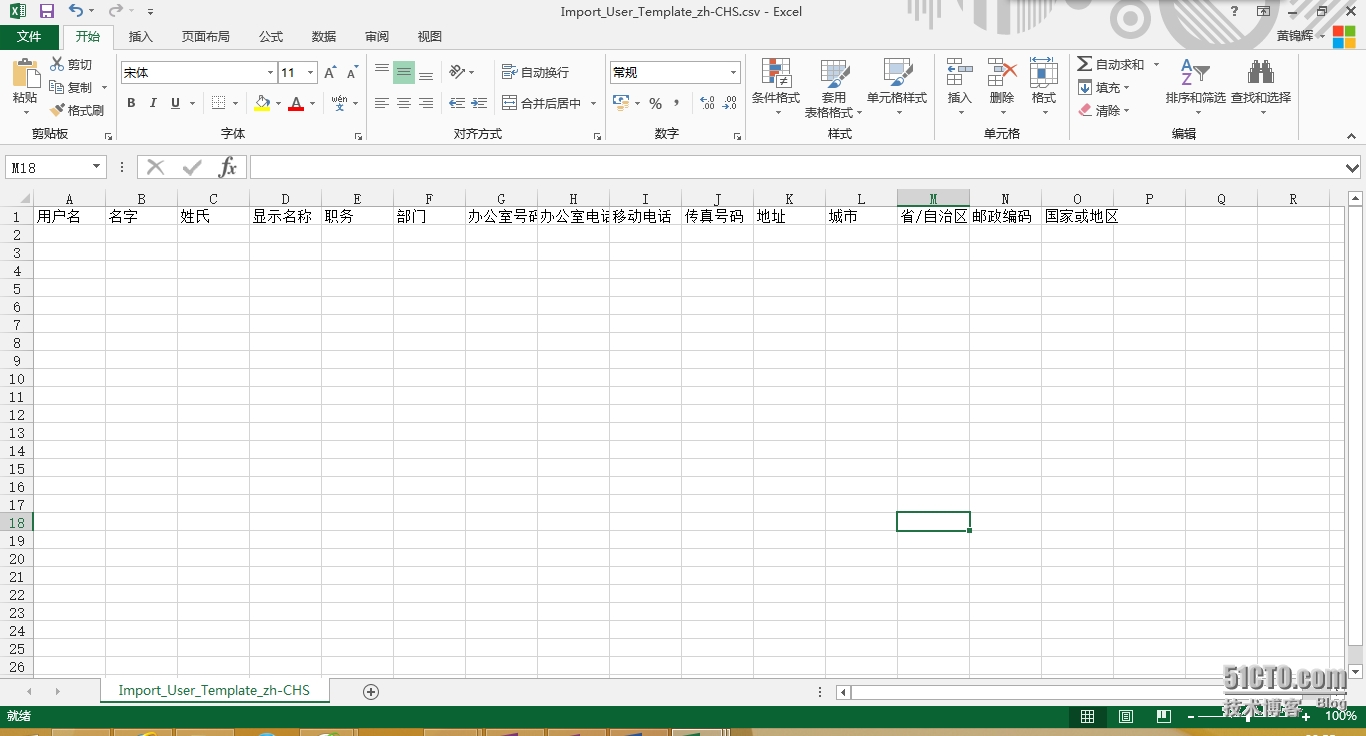The image size is (1366, 736).
Task: Click the AutoSum sigma icon
Action: 1085,64
